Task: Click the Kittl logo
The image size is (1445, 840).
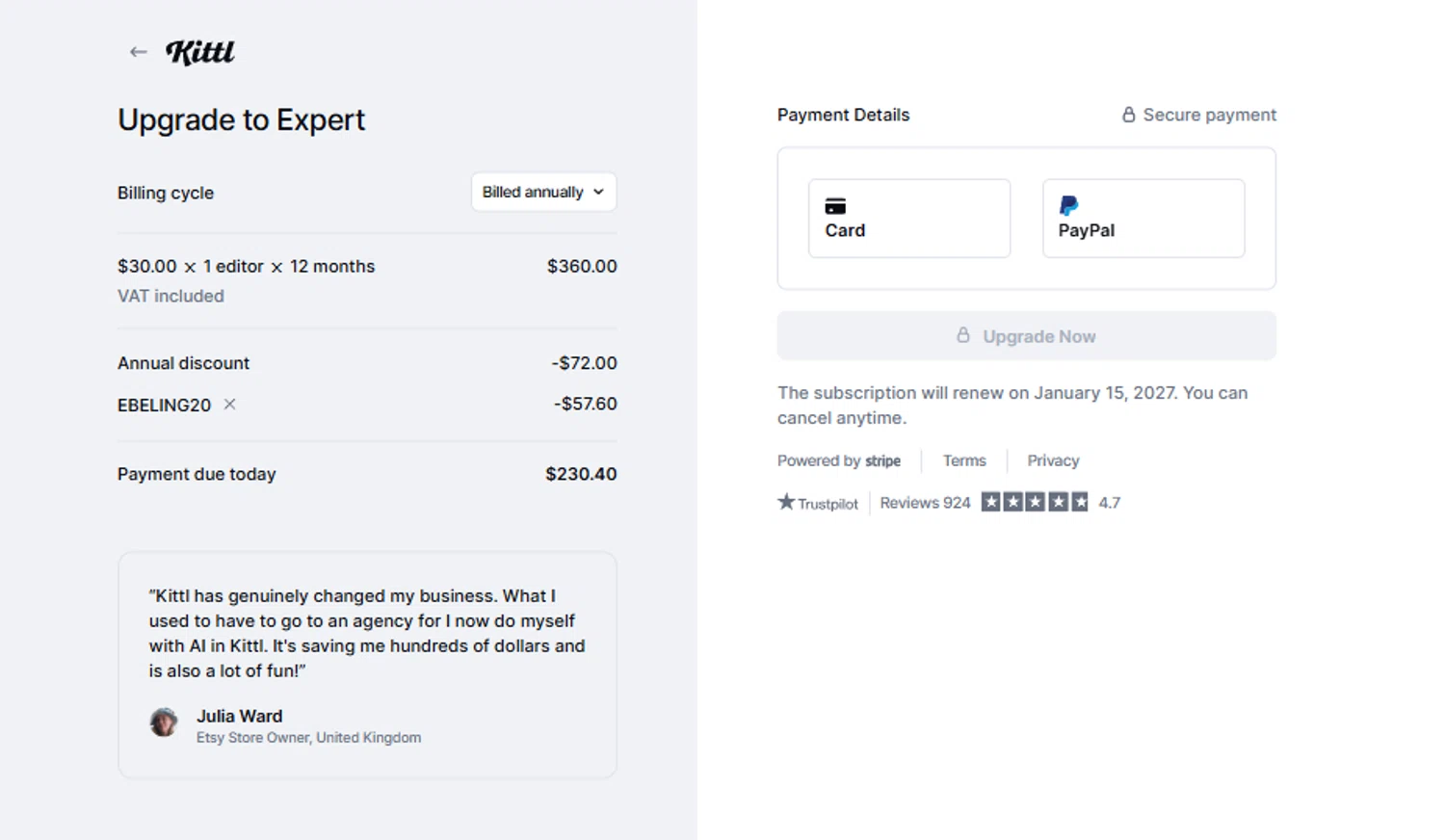Action: click(x=200, y=52)
